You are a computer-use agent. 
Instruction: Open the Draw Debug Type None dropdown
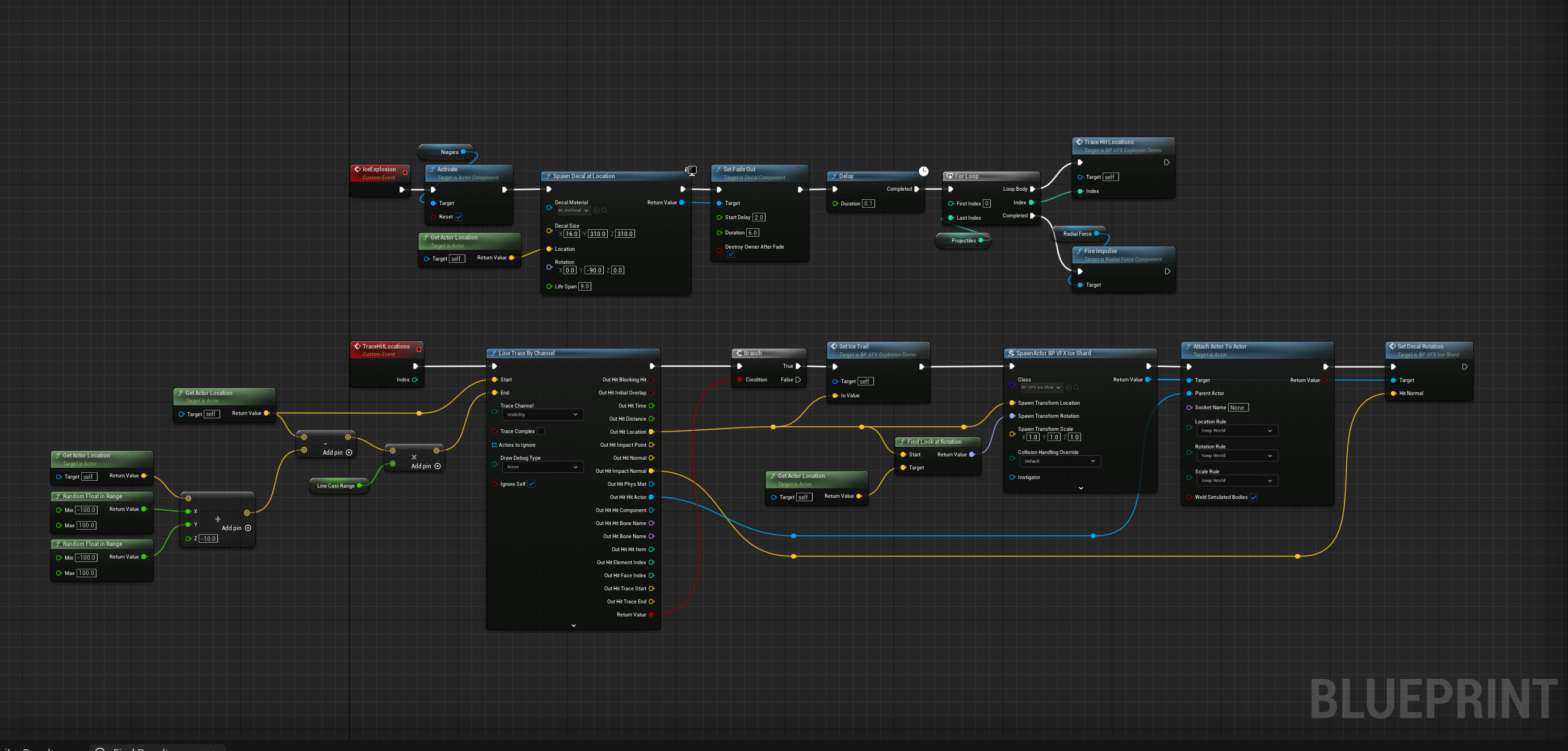click(x=543, y=467)
